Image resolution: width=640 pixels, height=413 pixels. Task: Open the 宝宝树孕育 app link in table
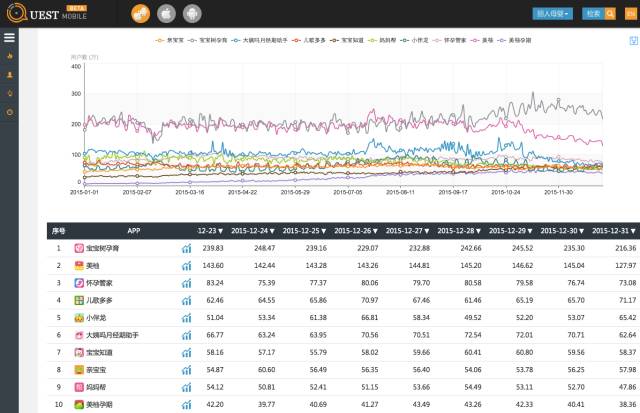102,248
